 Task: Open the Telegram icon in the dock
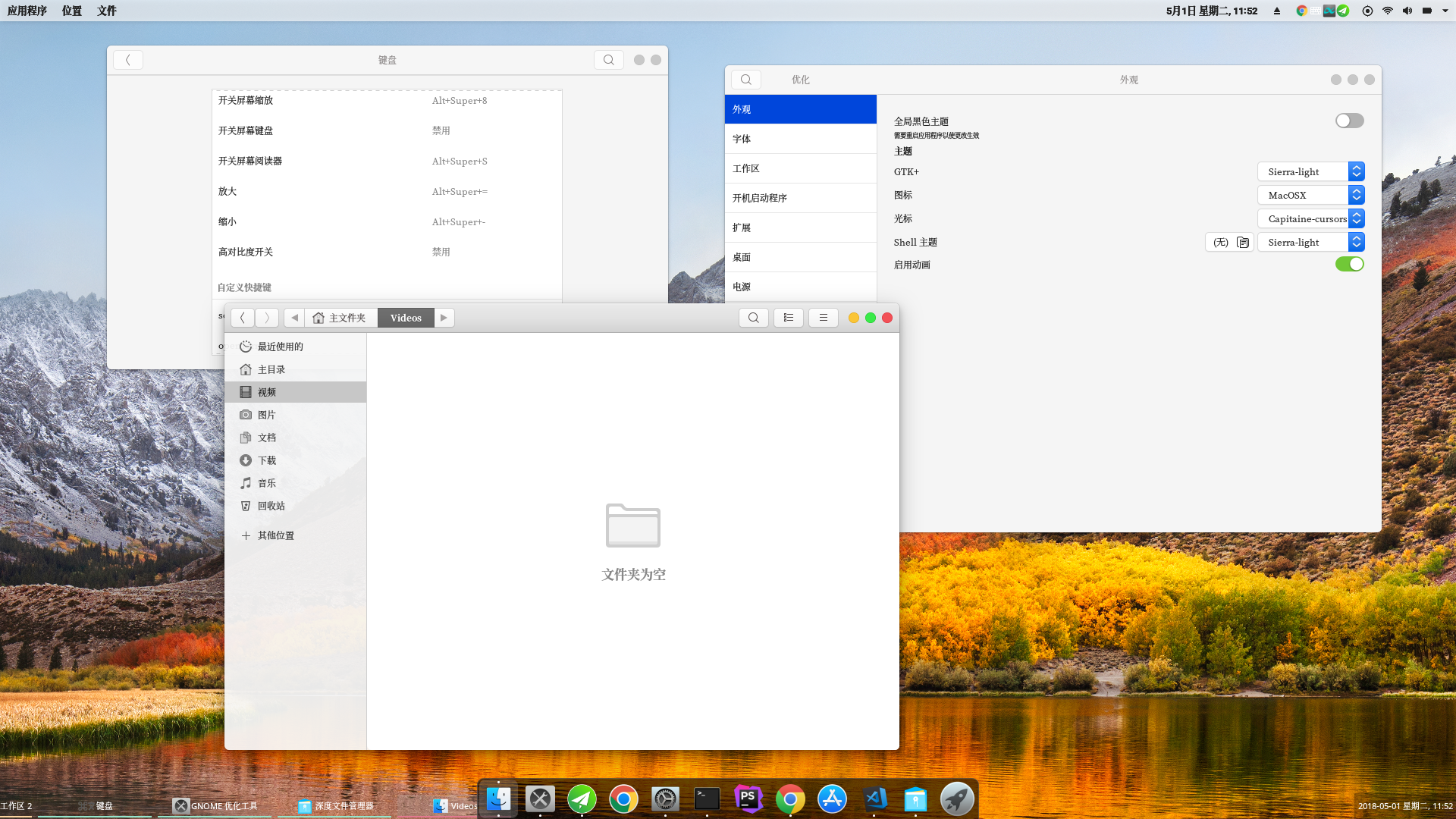coord(582,799)
